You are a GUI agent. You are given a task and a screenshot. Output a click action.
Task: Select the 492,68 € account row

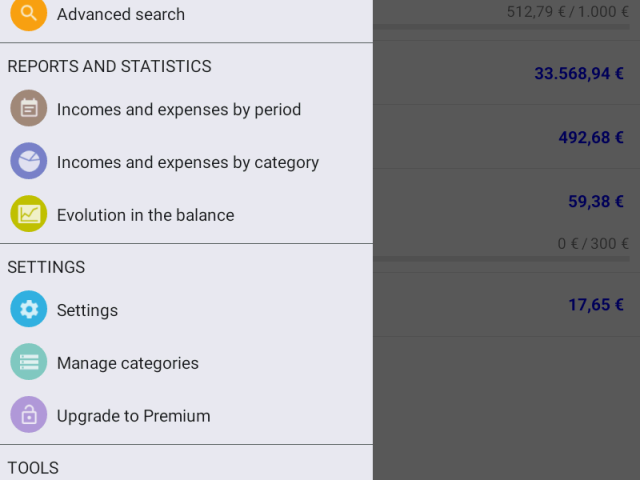(507, 137)
